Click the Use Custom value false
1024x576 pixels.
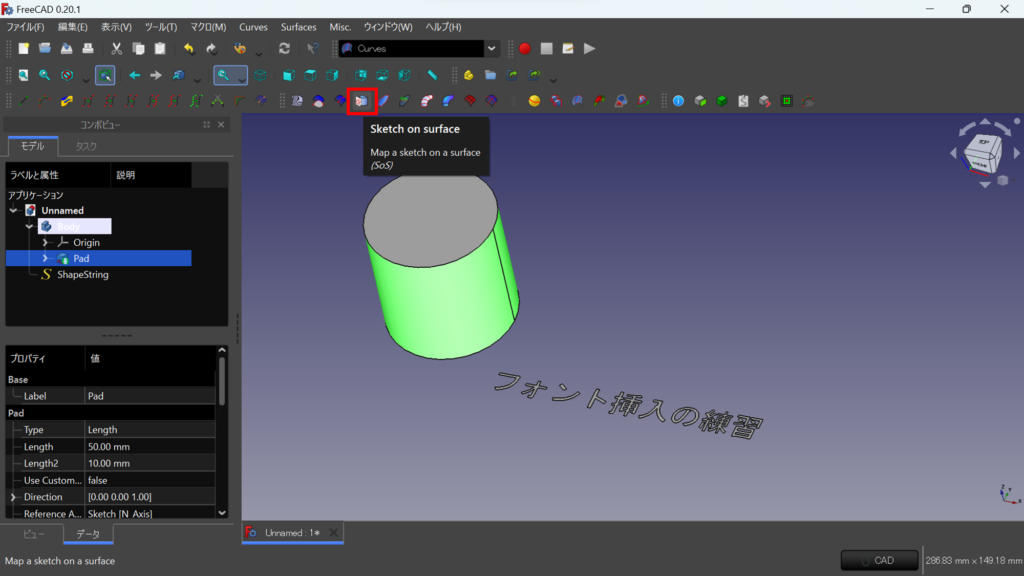click(x=150, y=480)
